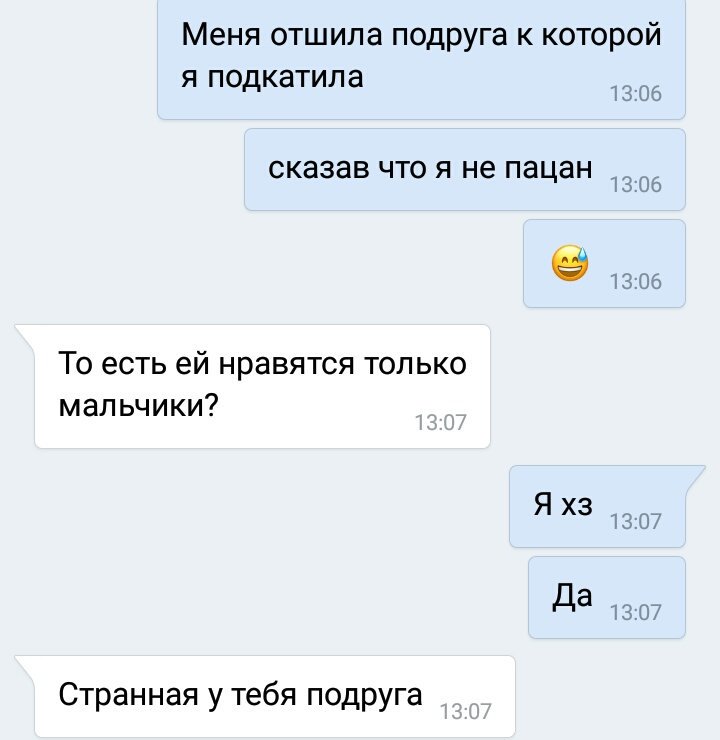Select the message 'Меня отшила подруга к которой я подкатила'
This screenshot has height=740, width=720.
421,57
